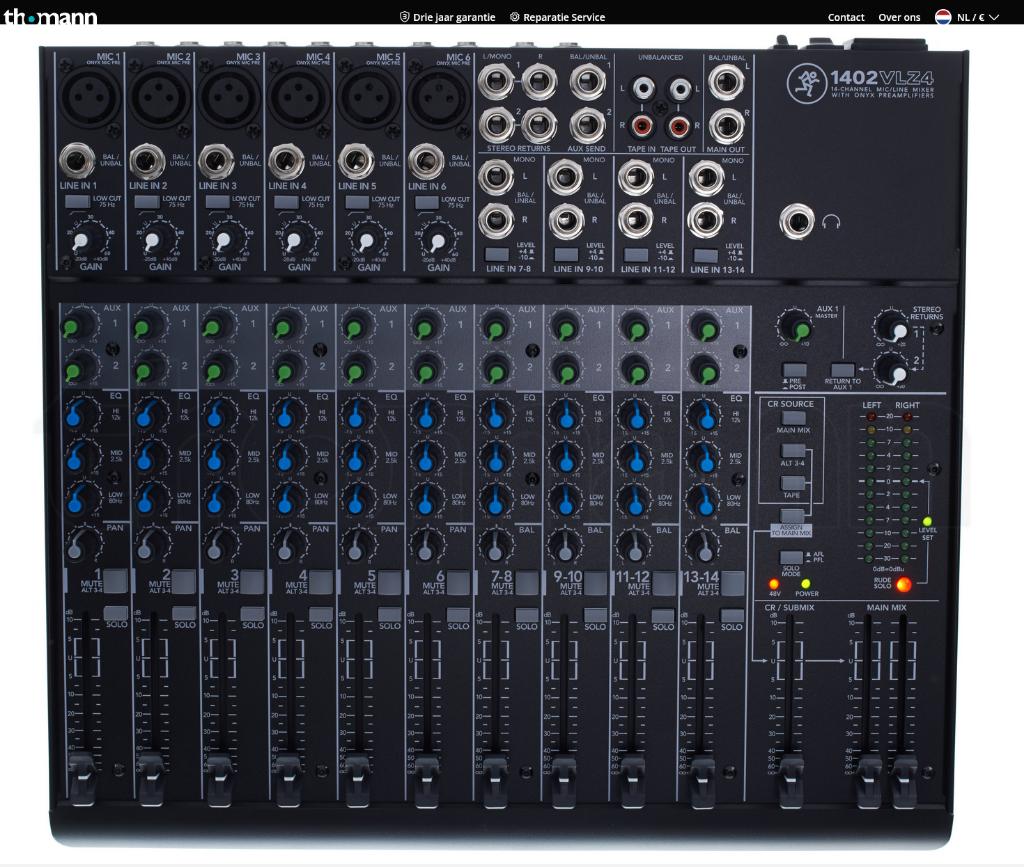Image resolution: width=1024 pixels, height=867 pixels.
Task: Click the Netherlands flag icon
Action: [x=942, y=17]
